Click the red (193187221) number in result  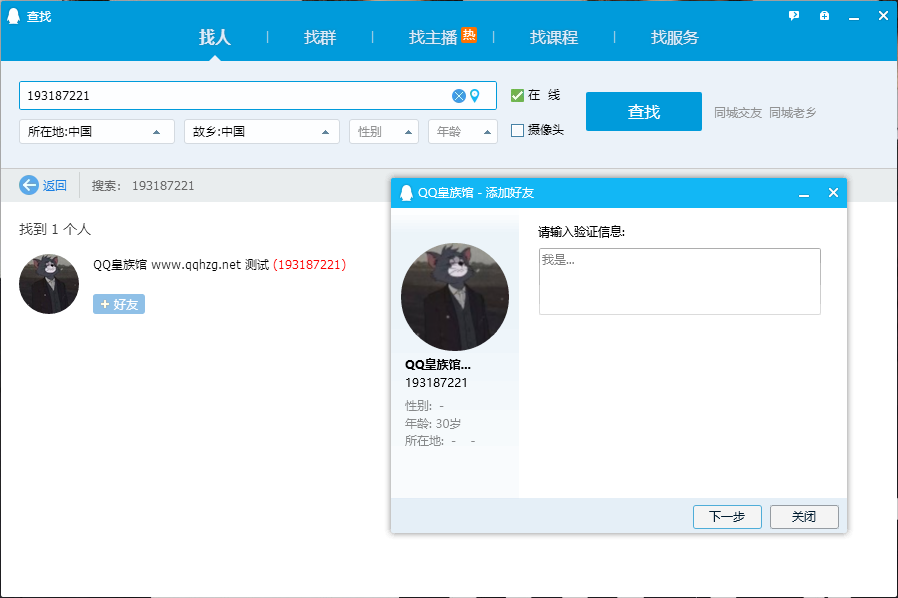click(x=309, y=265)
